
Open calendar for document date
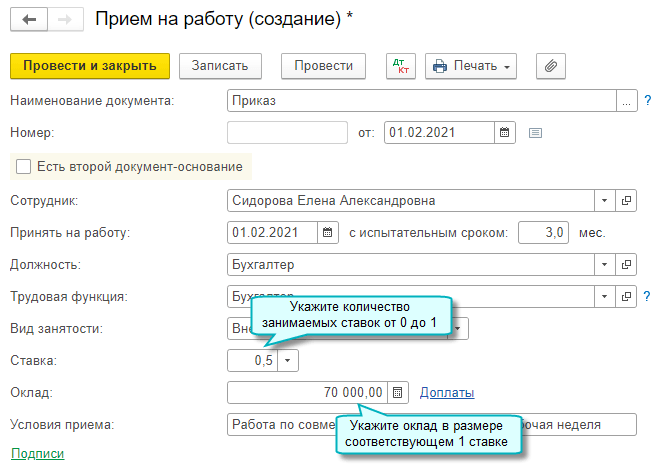pyautogui.click(x=505, y=132)
